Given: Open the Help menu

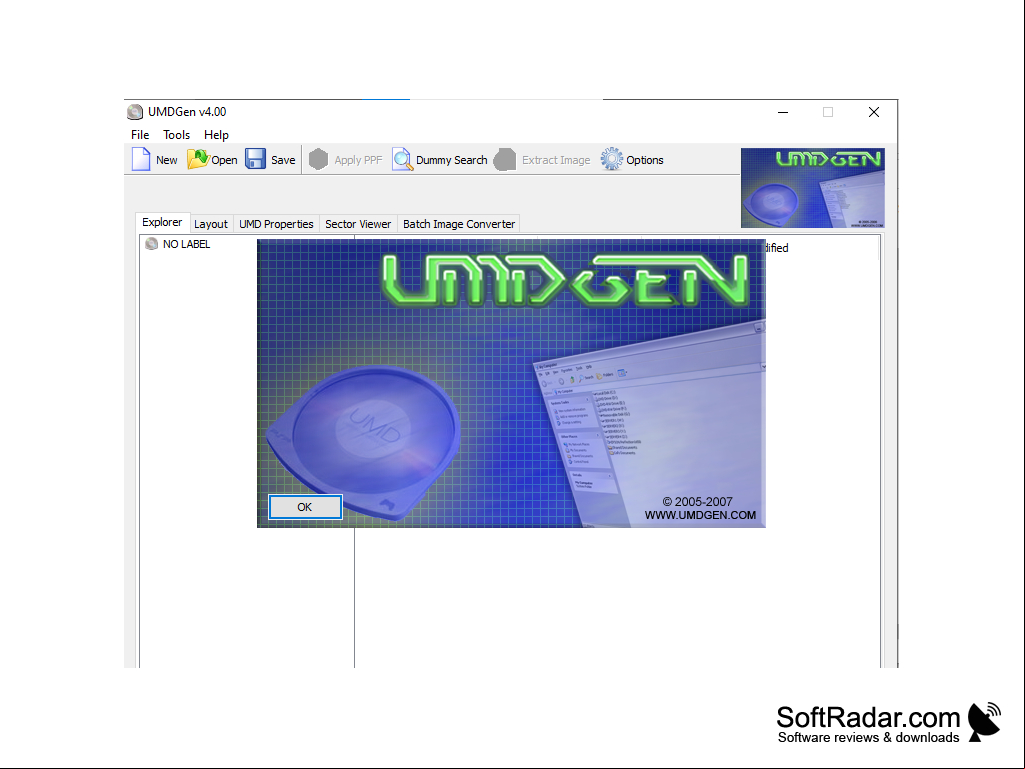Looking at the screenshot, I should (216, 135).
